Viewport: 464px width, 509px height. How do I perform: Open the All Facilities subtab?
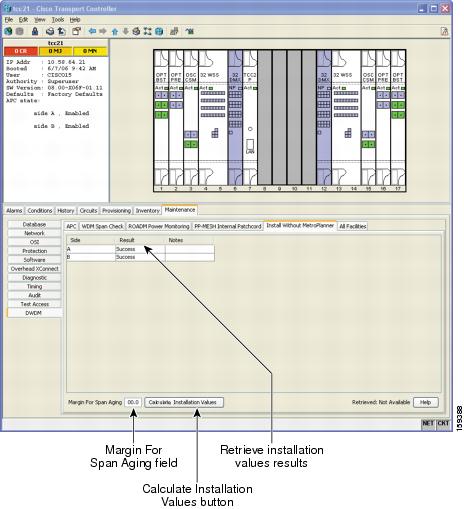pos(353,226)
